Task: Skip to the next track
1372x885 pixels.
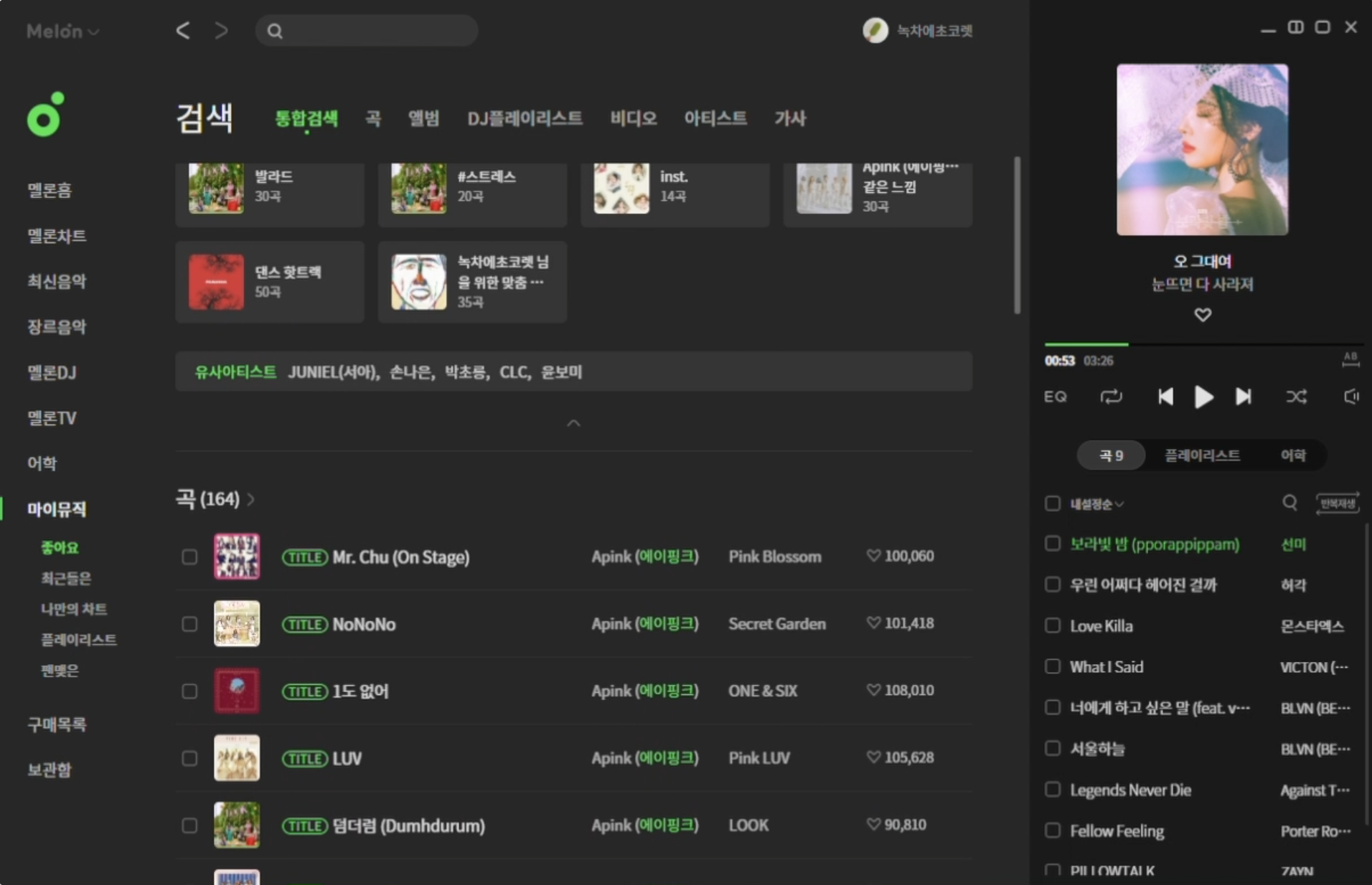Action: [1243, 397]
